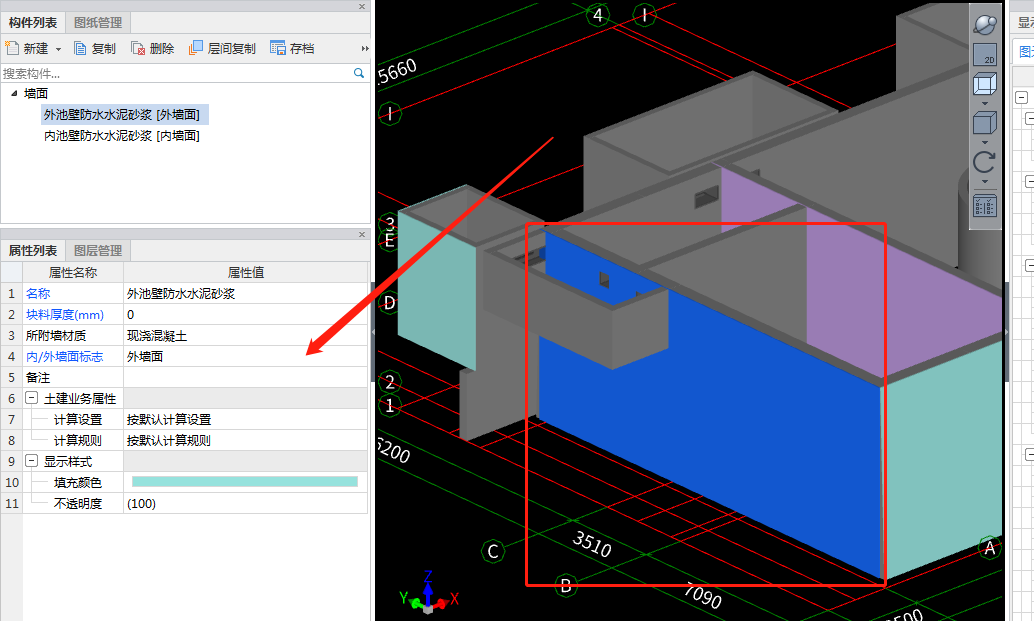Click the 删除 (Delete) toolbar button
The width and height of the screenshot is (1034, 621).
(152, 48)
